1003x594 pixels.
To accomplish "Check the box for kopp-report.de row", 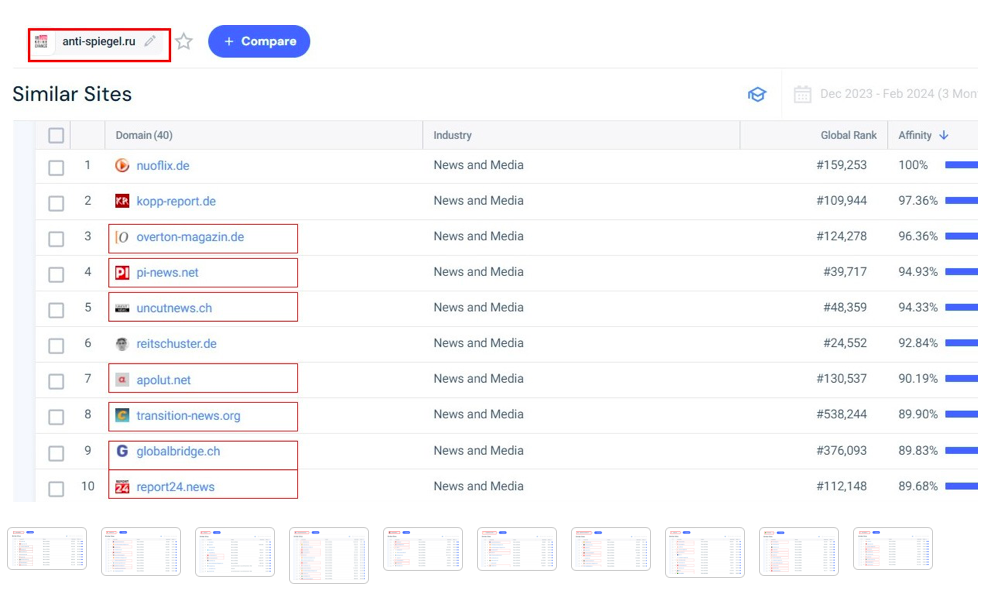I will click(56, 203).
